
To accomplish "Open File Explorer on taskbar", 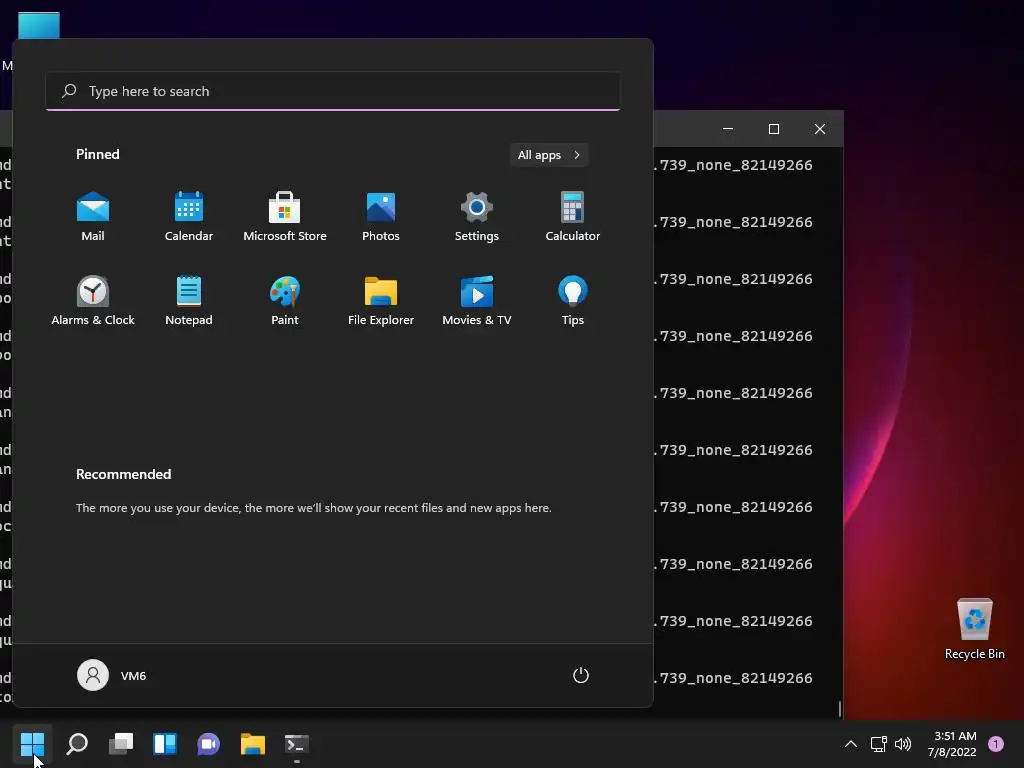I will point(253,744).
